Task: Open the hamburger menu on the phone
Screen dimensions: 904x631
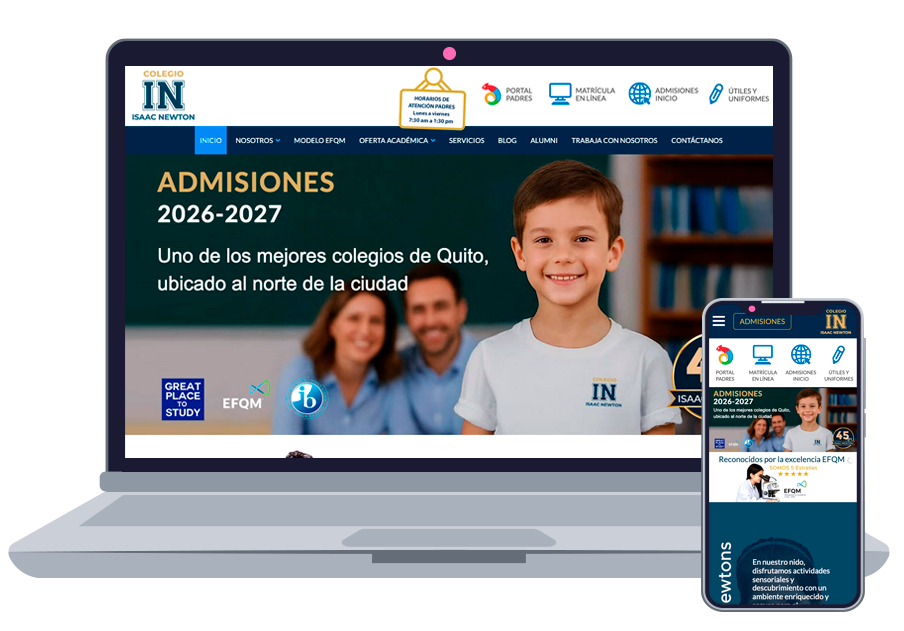Action: 719,321
